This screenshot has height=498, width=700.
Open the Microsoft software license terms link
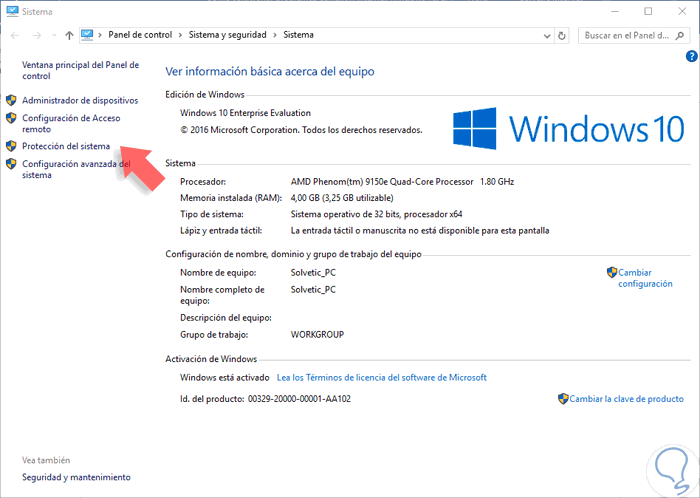pos(382,378)
